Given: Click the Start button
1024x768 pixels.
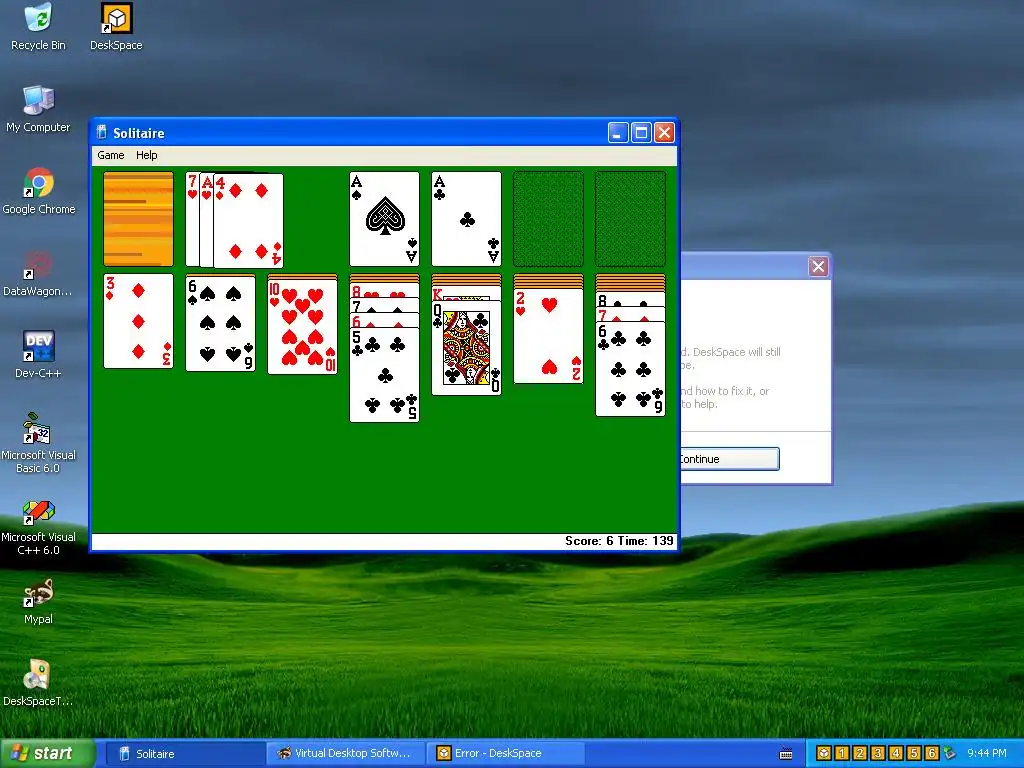Looking at the screenshot, I should click(47, 754).
